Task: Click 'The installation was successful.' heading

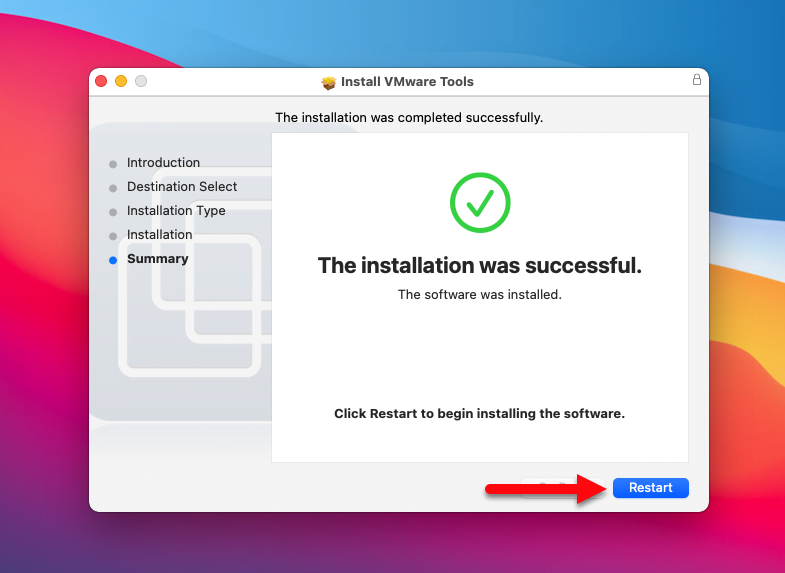Action: tap(480, 265)
